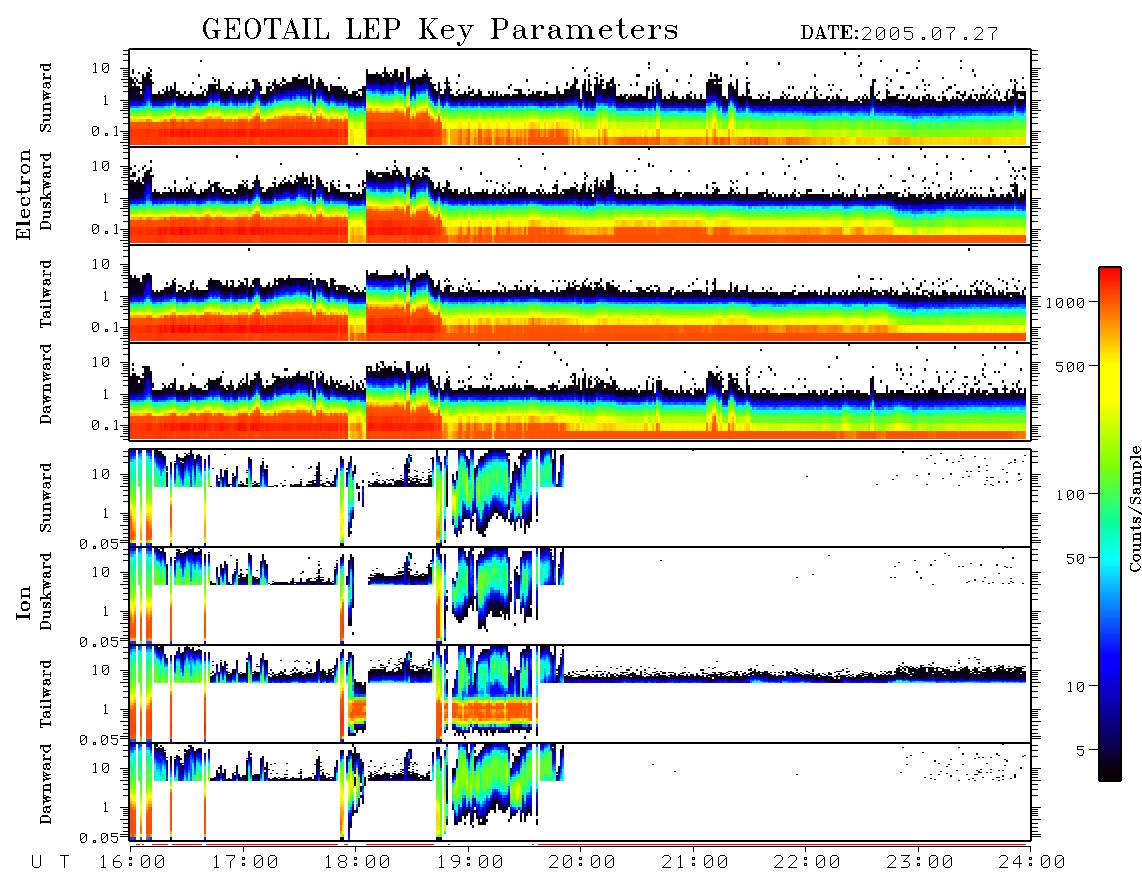The image size is (1142, 880).
Task: Click the vertical "Ion" group label
Action: [x=24, y=603]
